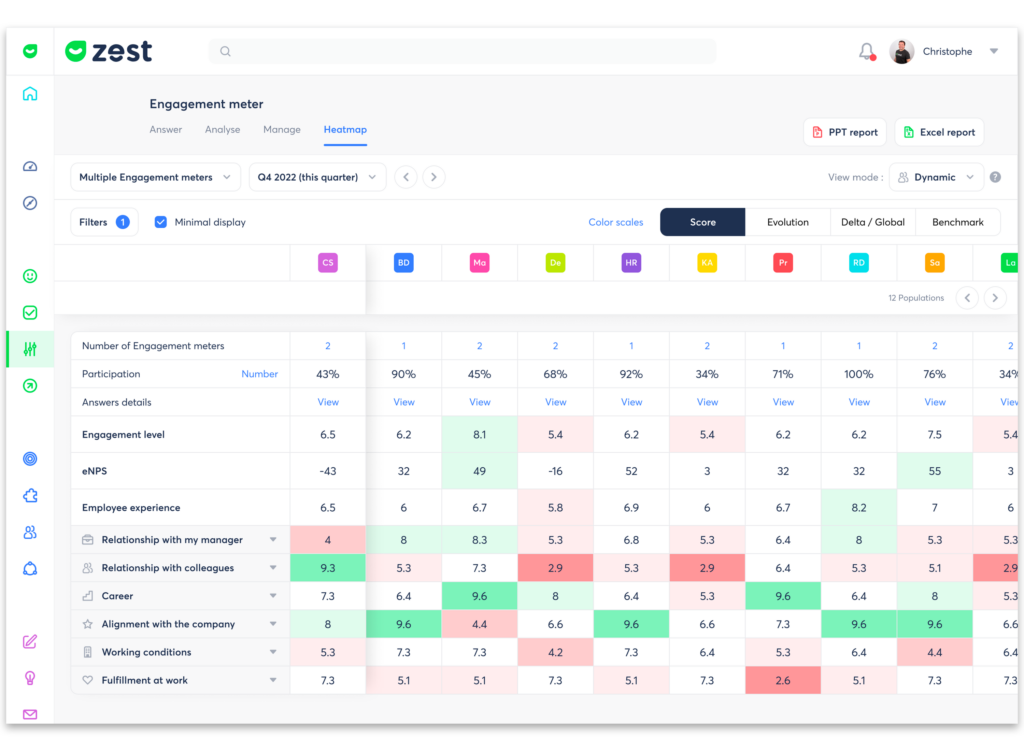Click the compass icon in sidebar
Screen dimensions: 1024x751
click(30, 203)
